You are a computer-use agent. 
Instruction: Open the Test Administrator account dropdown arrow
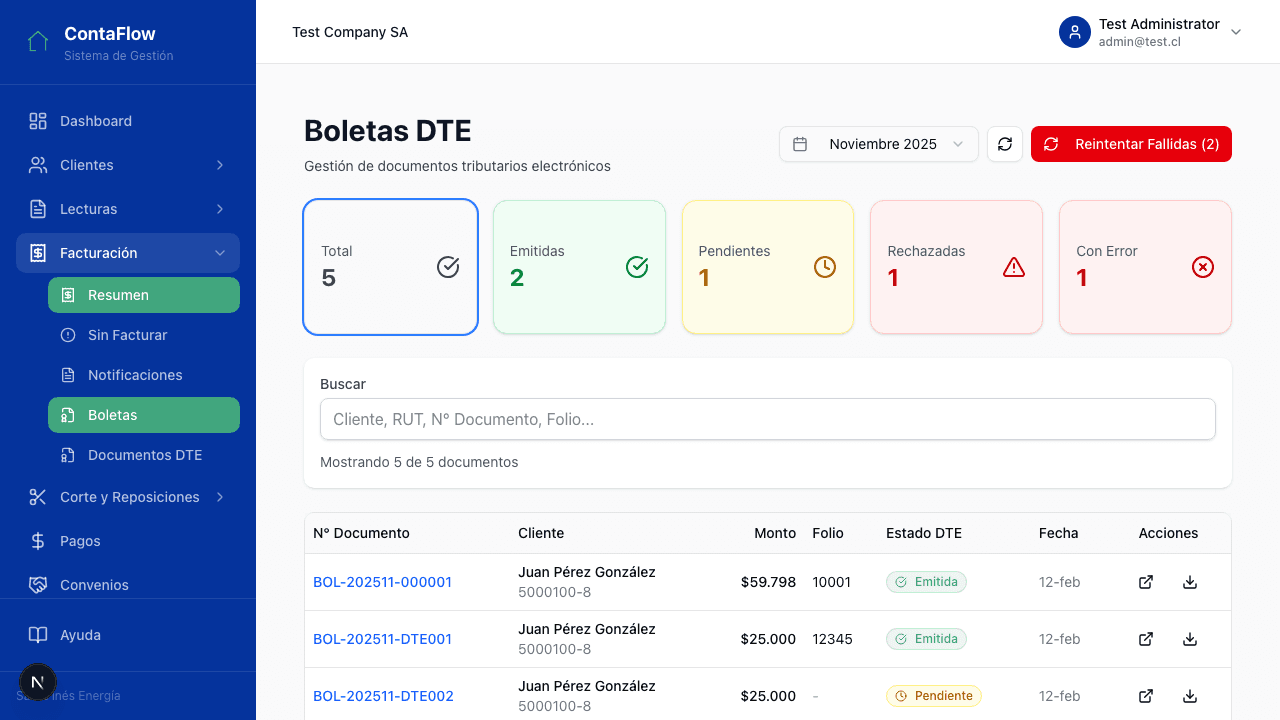pos(1236,32)
